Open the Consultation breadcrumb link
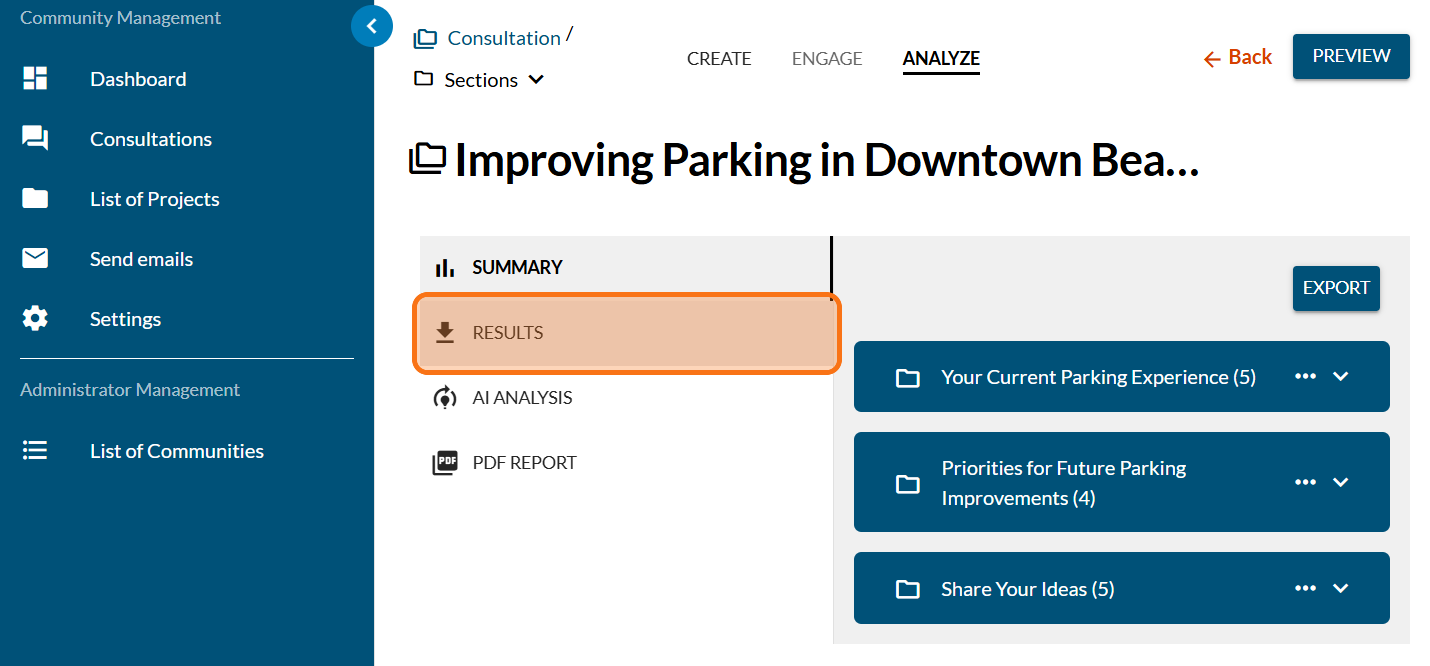Screen dimensions: 1430x666 click(503, 38)
